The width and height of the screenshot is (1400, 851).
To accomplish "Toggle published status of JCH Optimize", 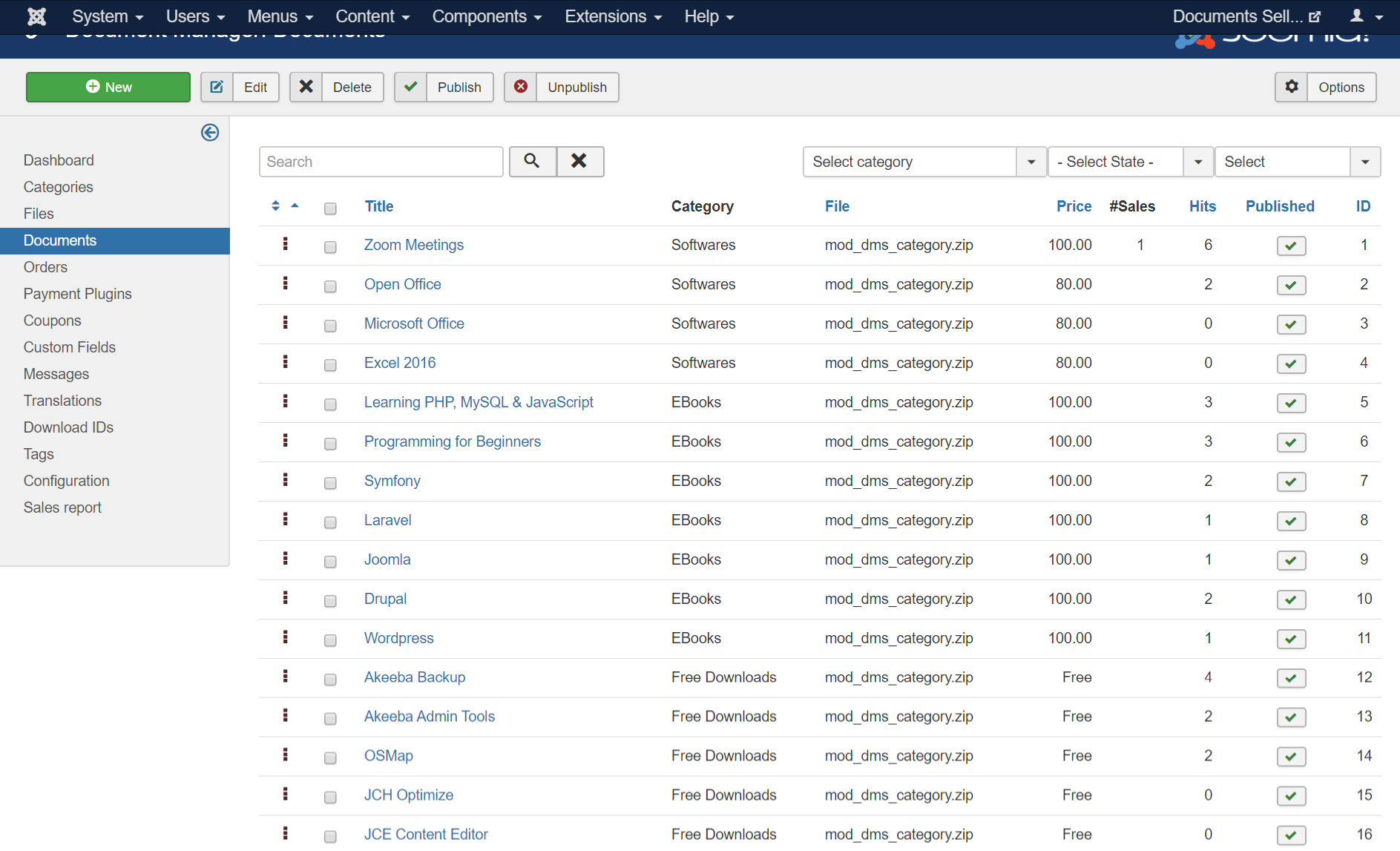I will [1291, 796].
